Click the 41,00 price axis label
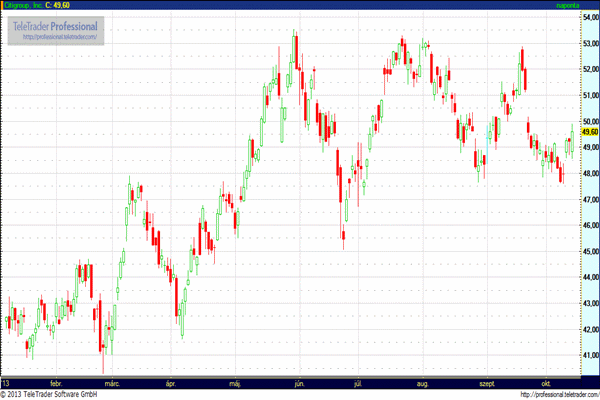600x400 pixels. pos(588,355)
